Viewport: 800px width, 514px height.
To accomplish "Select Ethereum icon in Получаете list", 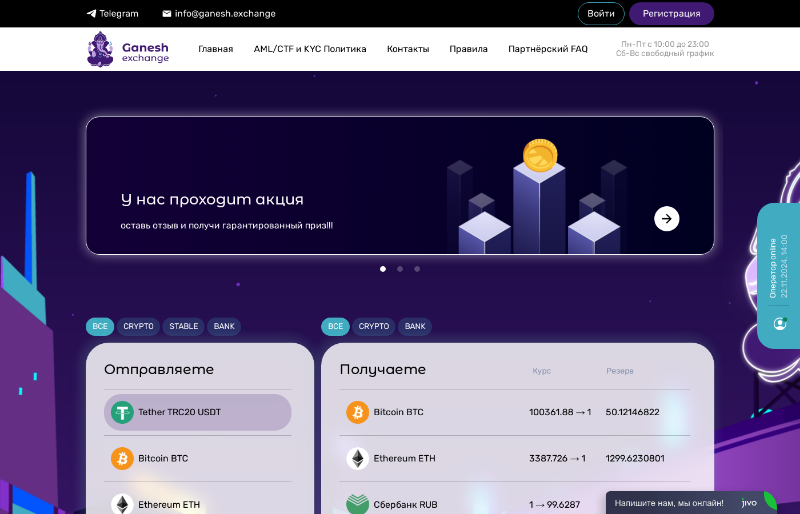I will pos(357,458).
